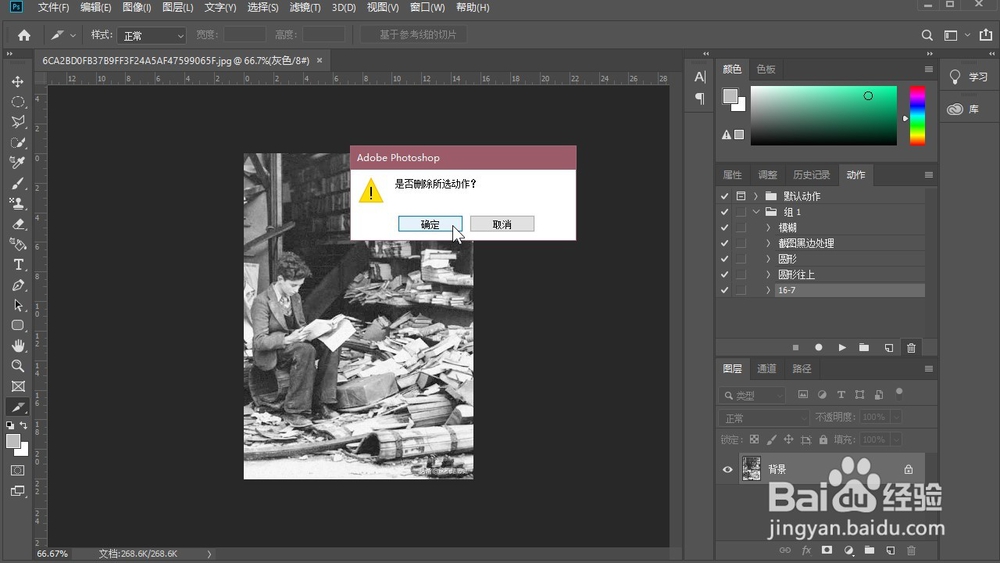Viewport: 1000px width, 563px height.
Task: Select the Horizontal Type tool
Action: [x=17, y=265]
